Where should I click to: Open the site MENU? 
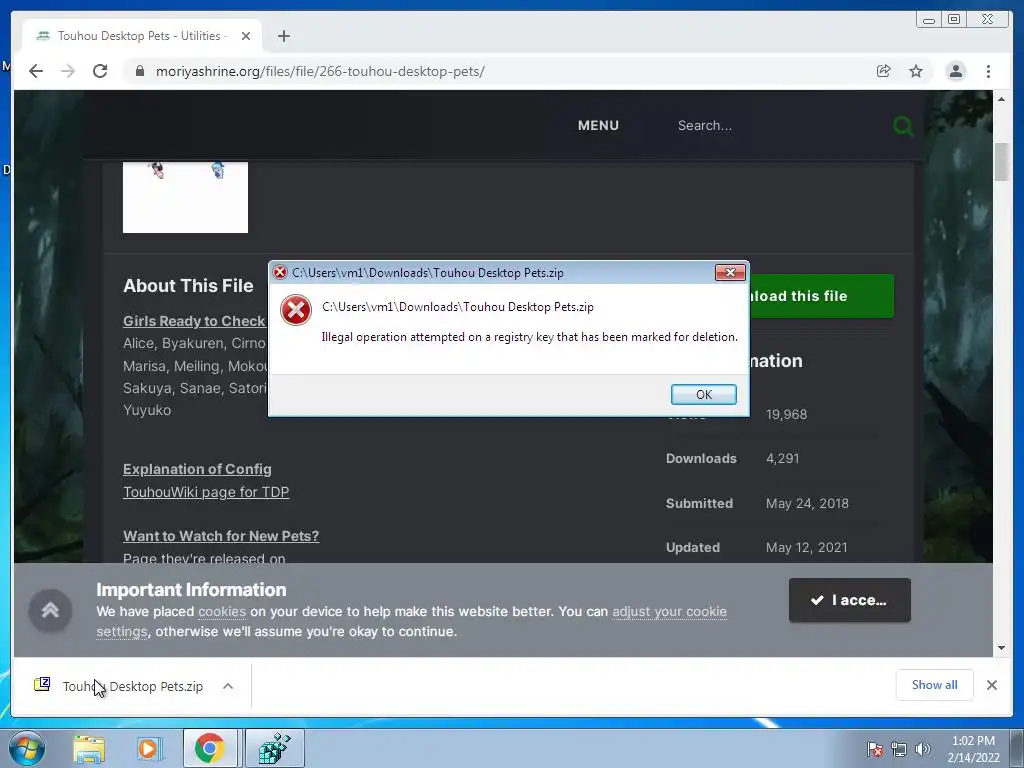click(x=598, y=125)
